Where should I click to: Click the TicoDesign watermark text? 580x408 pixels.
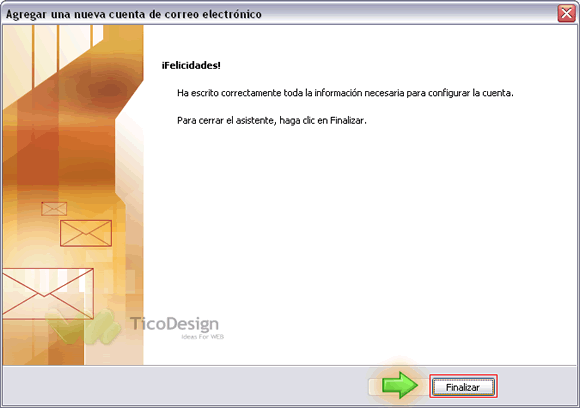coord(174,324)
